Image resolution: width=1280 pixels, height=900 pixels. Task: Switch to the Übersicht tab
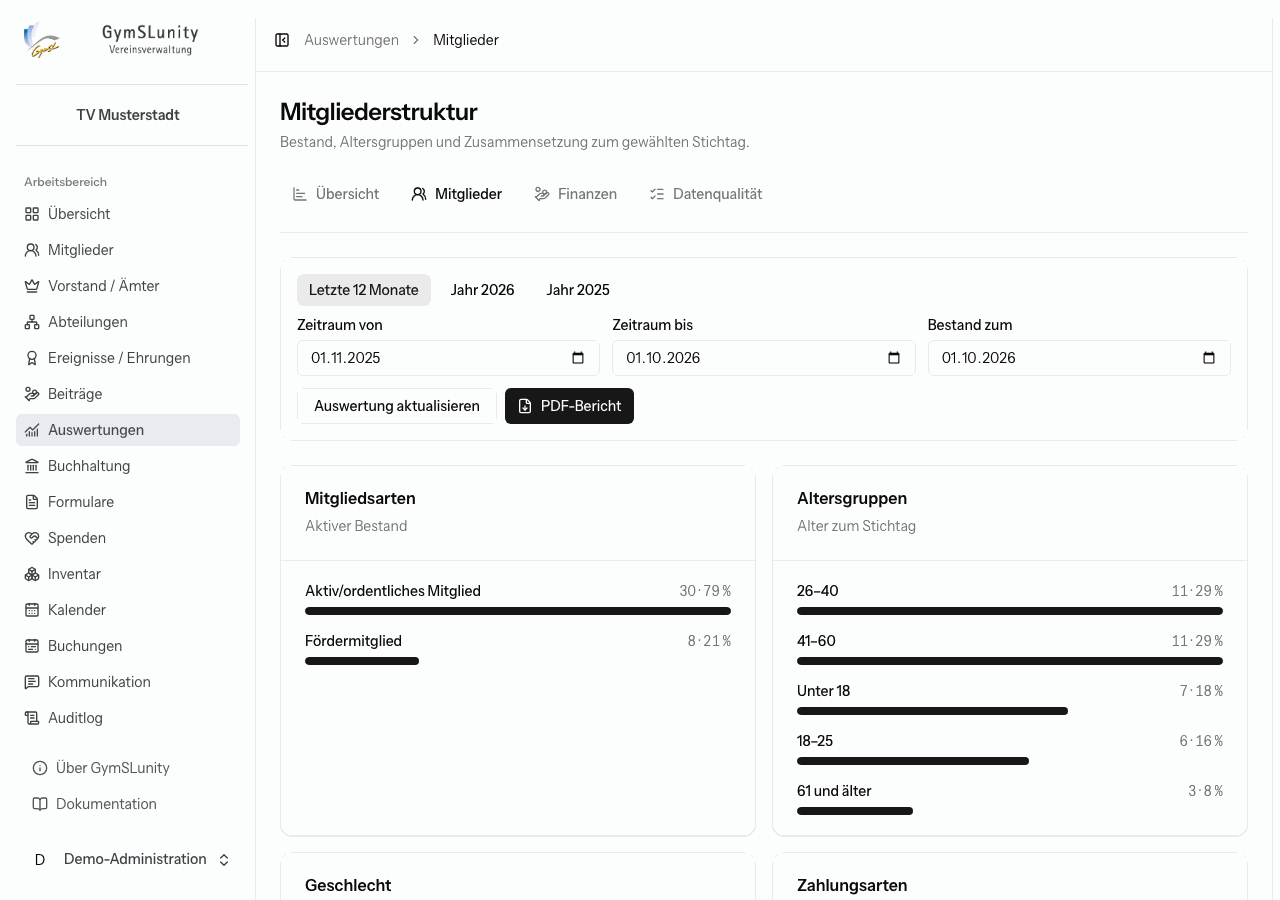pyautogui.click(x=336, y=194)
